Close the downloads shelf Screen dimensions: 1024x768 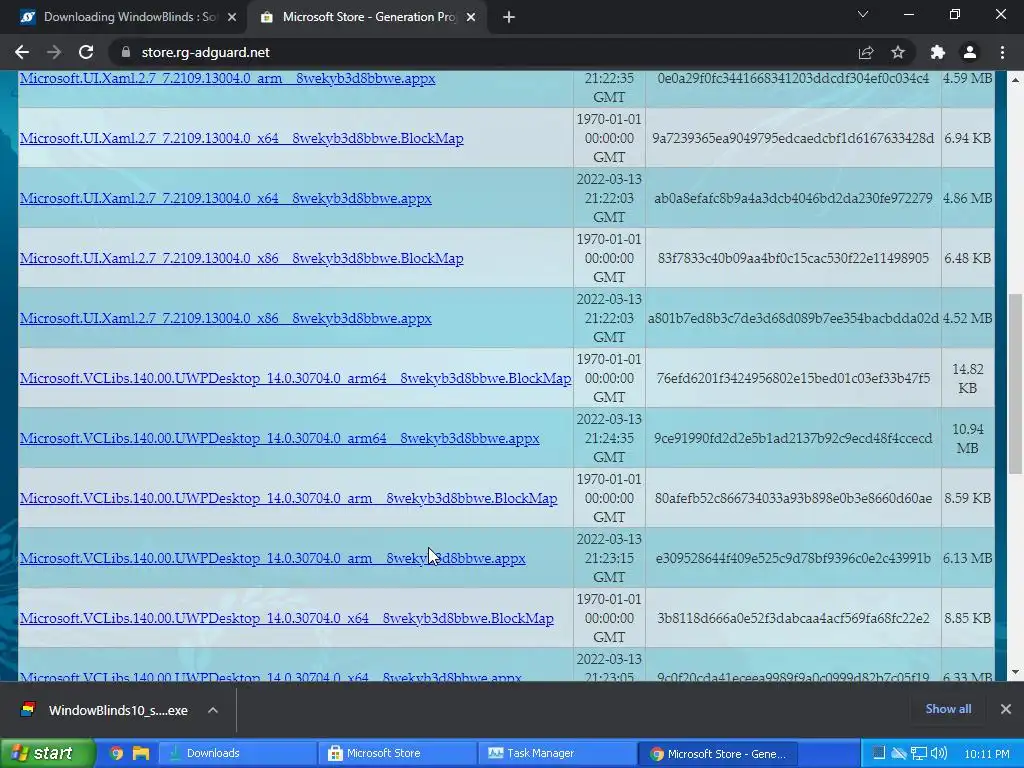click(1006, 709)
